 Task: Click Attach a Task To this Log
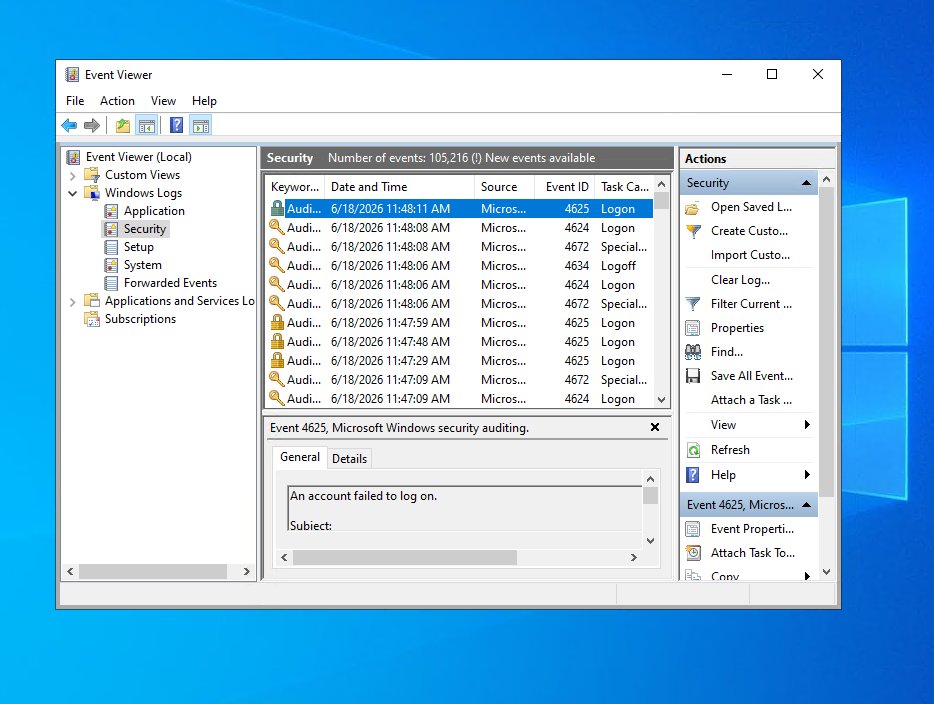[751, 400]
